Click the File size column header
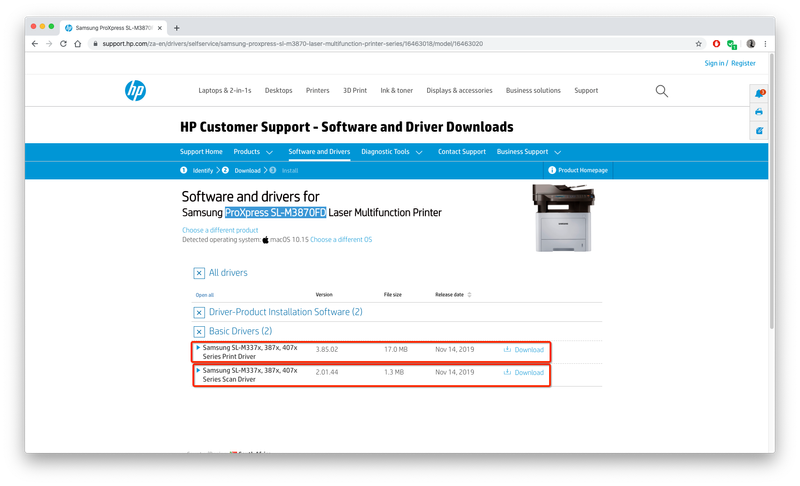Viewport: 800px width, 486px height. (393, 295)
